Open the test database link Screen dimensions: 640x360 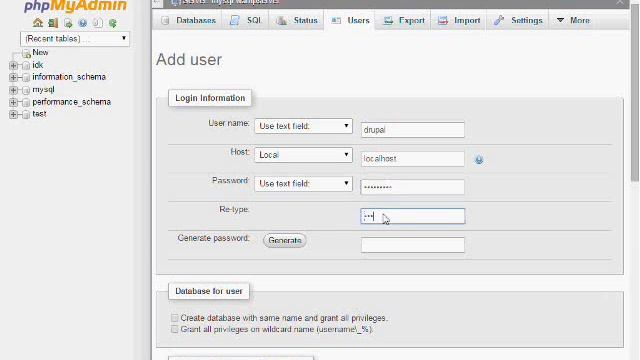click(x=39, y=114)
